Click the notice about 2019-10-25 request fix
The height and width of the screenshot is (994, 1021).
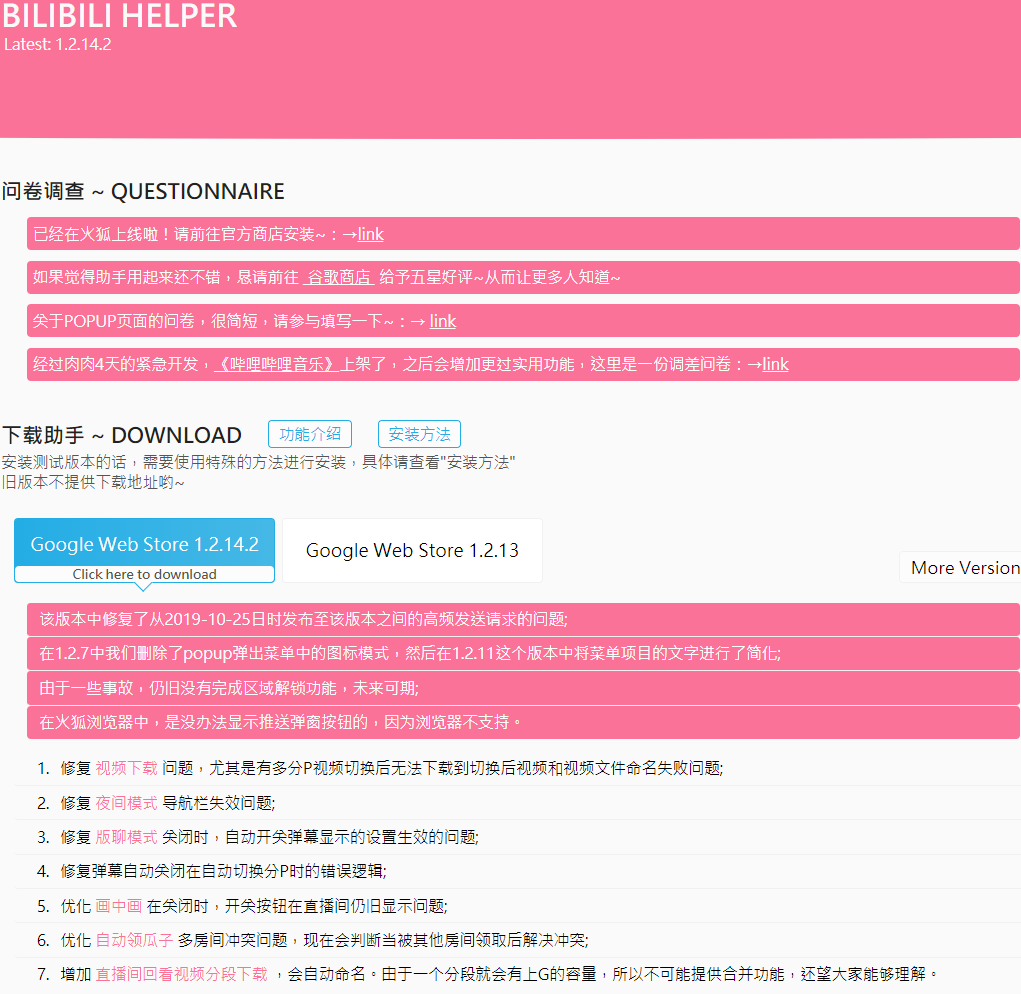click(524, 619)
